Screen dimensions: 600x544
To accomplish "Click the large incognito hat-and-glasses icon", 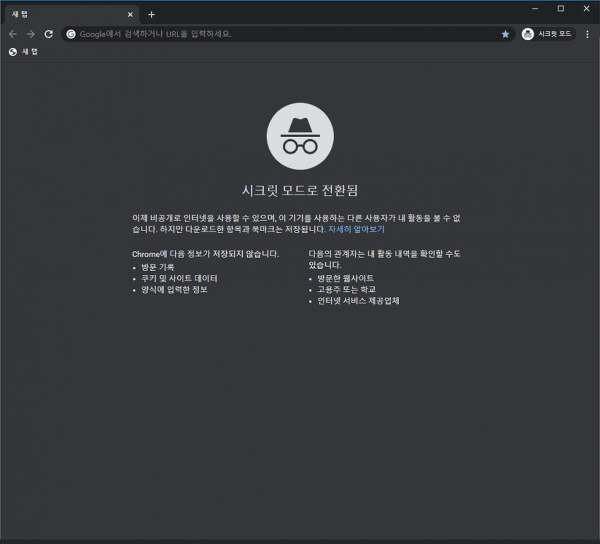I will (300, 136).
